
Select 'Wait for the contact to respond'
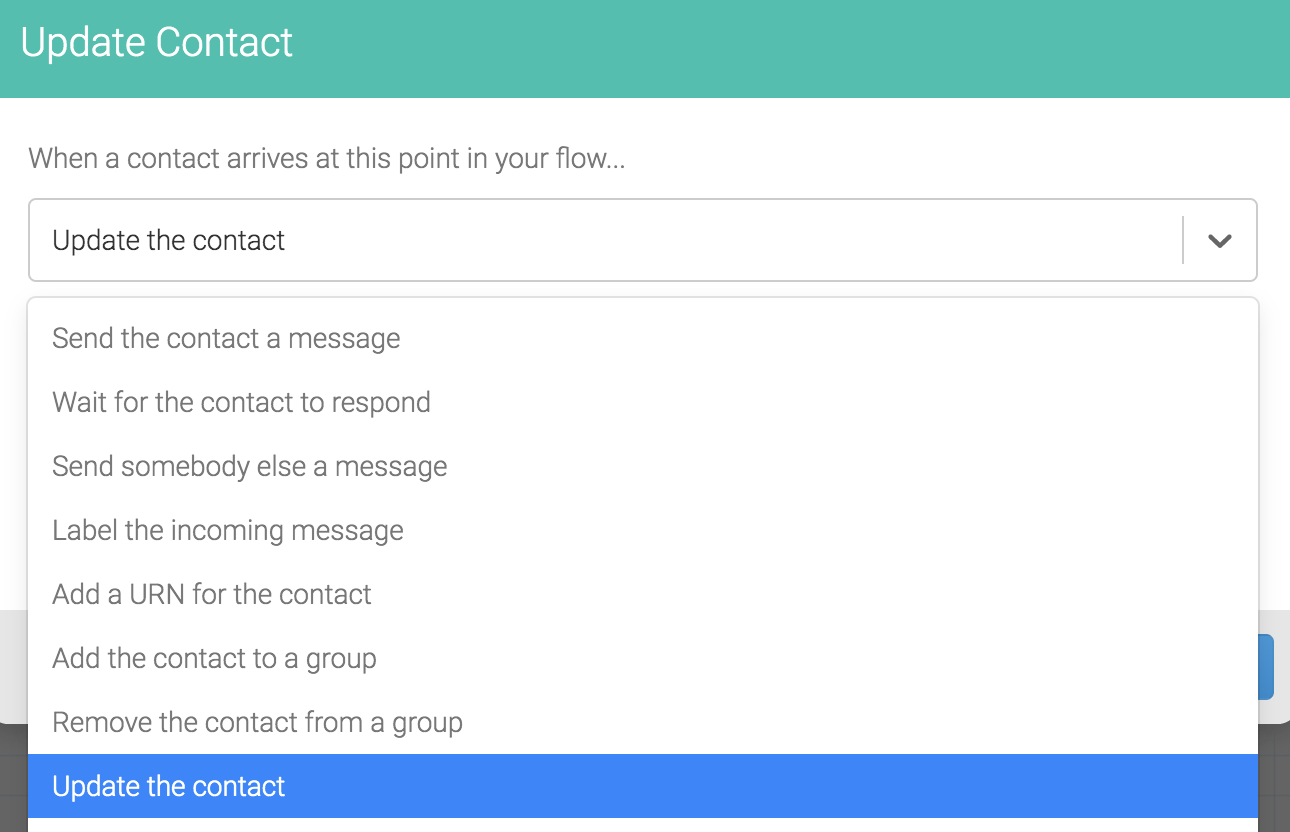click(642, 402)
